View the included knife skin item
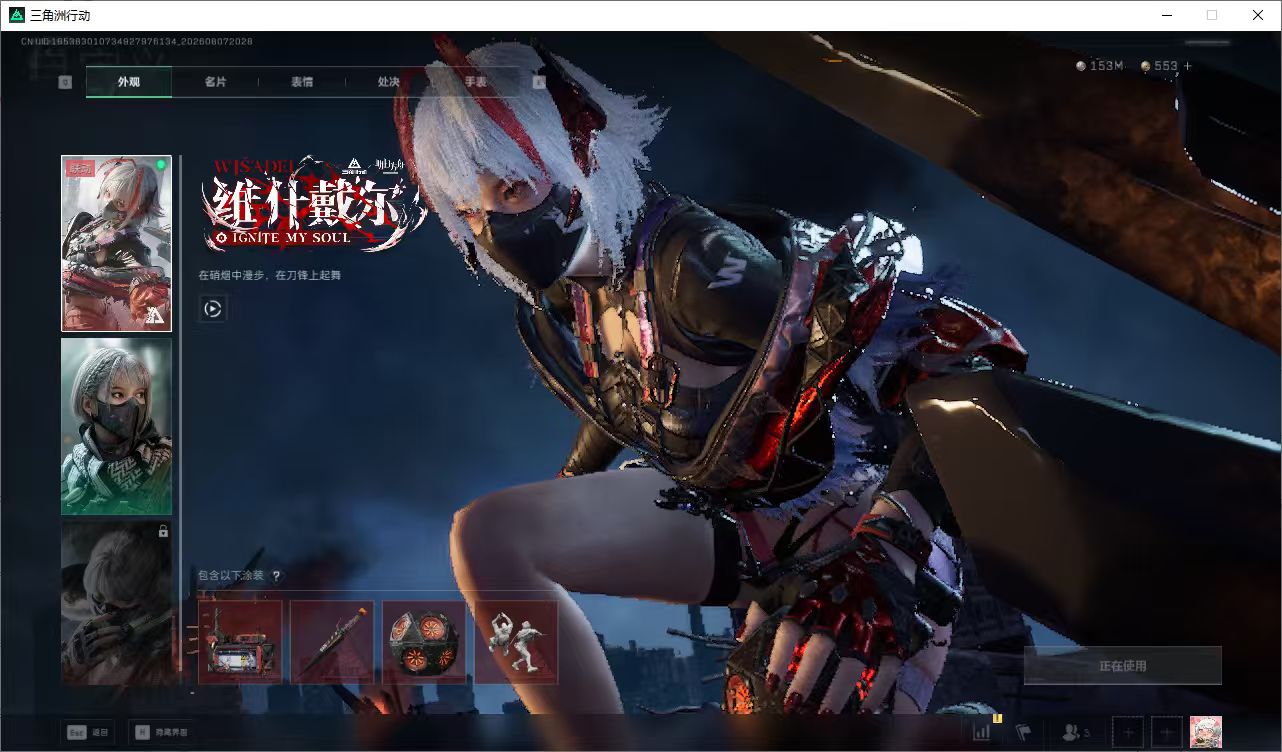This screenshot has width=1282, height=752. pyautogui.click(x=332, y=642)
